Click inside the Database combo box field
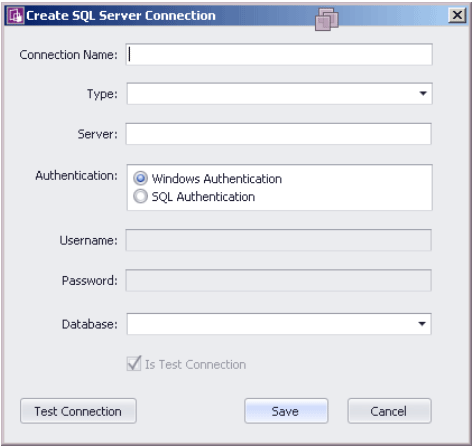This screenshot has width=472, height=447. pyautogui.click(x=279, y=324)
